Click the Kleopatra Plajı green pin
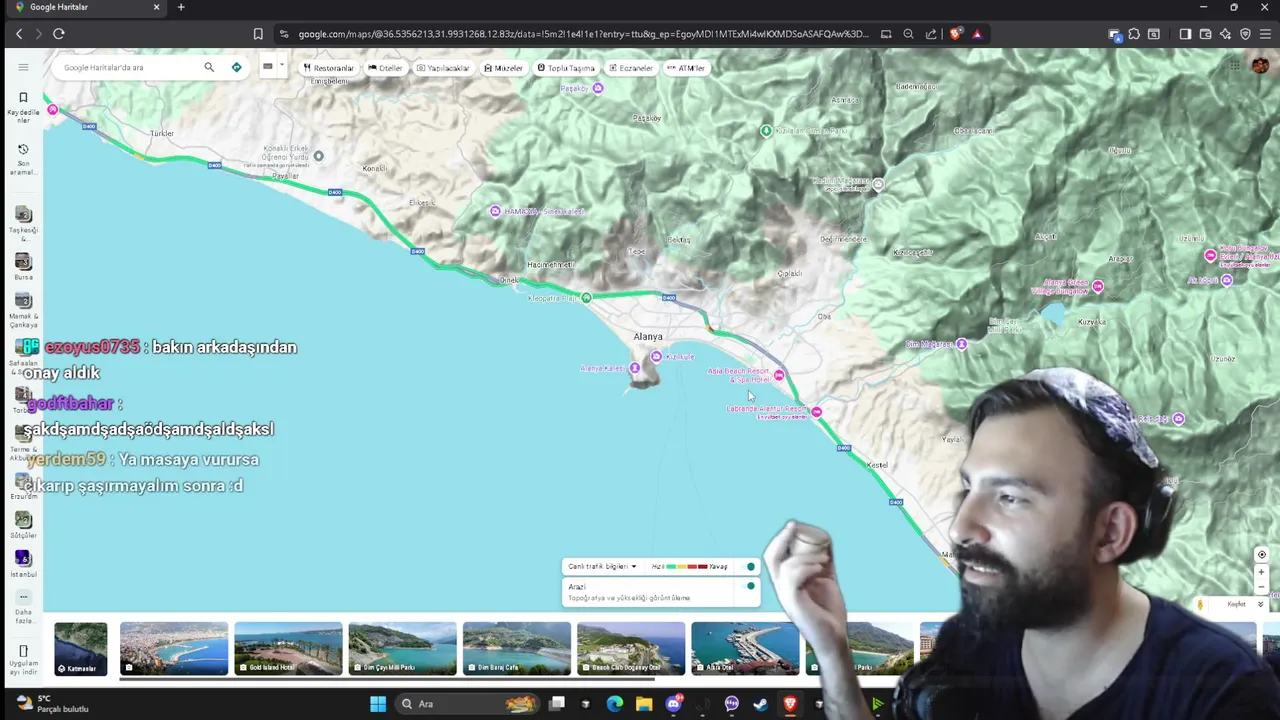 pos(587,297)
